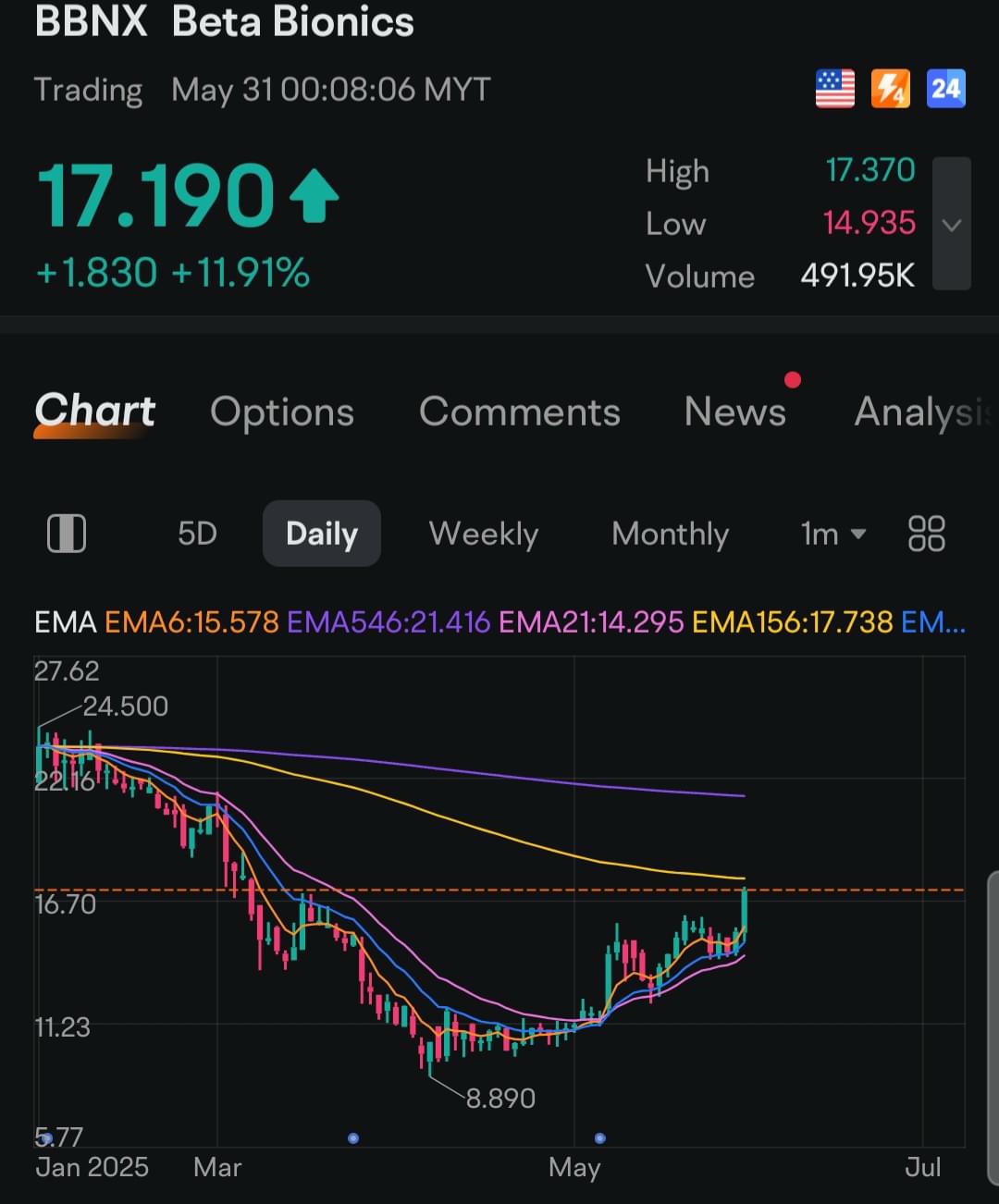This screenshot has height=1204, width=999.
Task: Tap the Jul date axis label
Action: [922, 1167]
